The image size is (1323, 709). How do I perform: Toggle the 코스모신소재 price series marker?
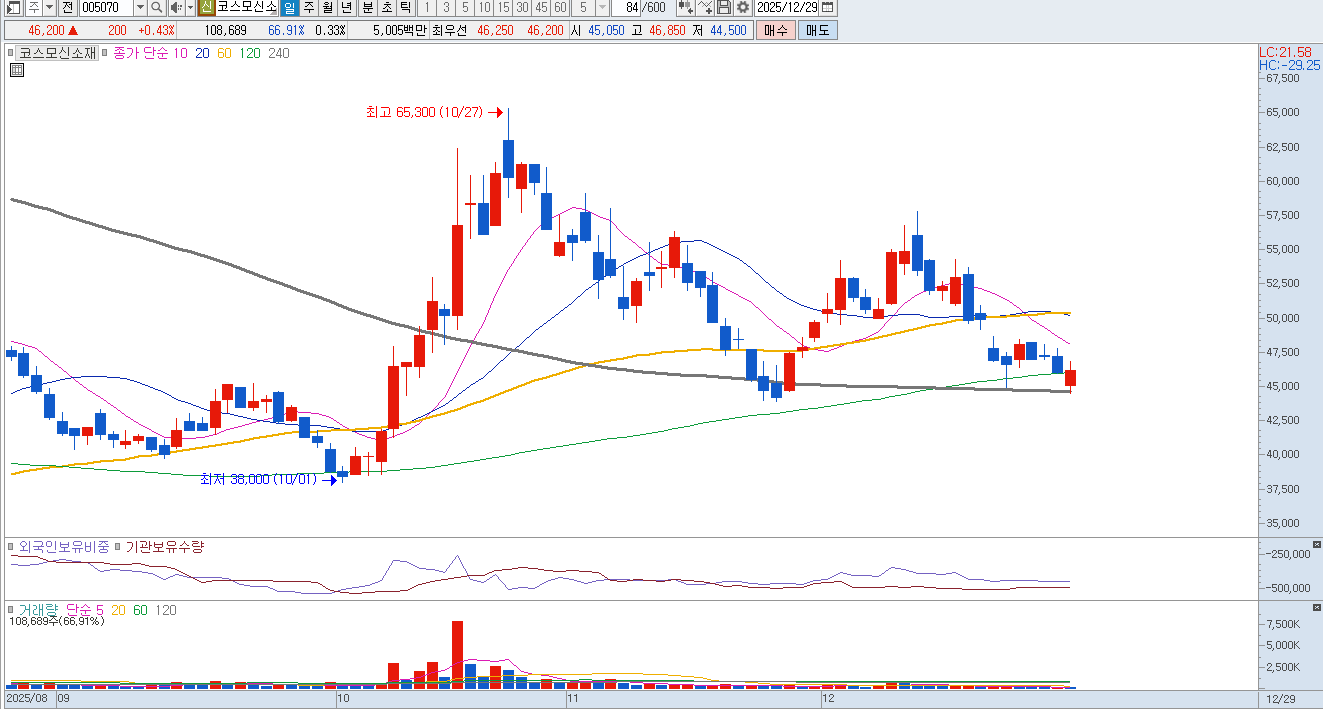tap(11, 53)
